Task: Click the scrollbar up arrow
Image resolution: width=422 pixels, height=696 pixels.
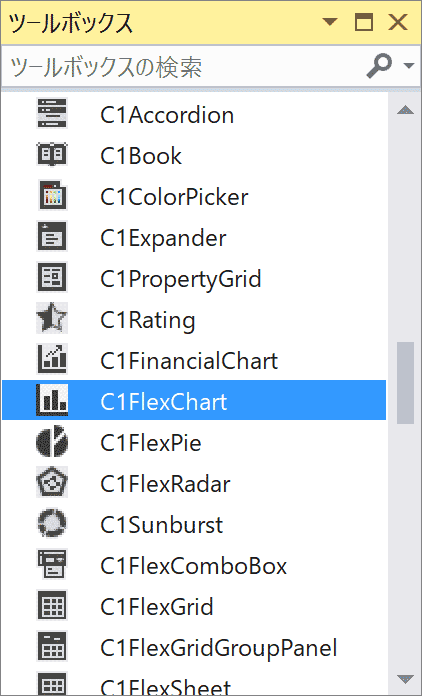Action: (x=405, y=110)
